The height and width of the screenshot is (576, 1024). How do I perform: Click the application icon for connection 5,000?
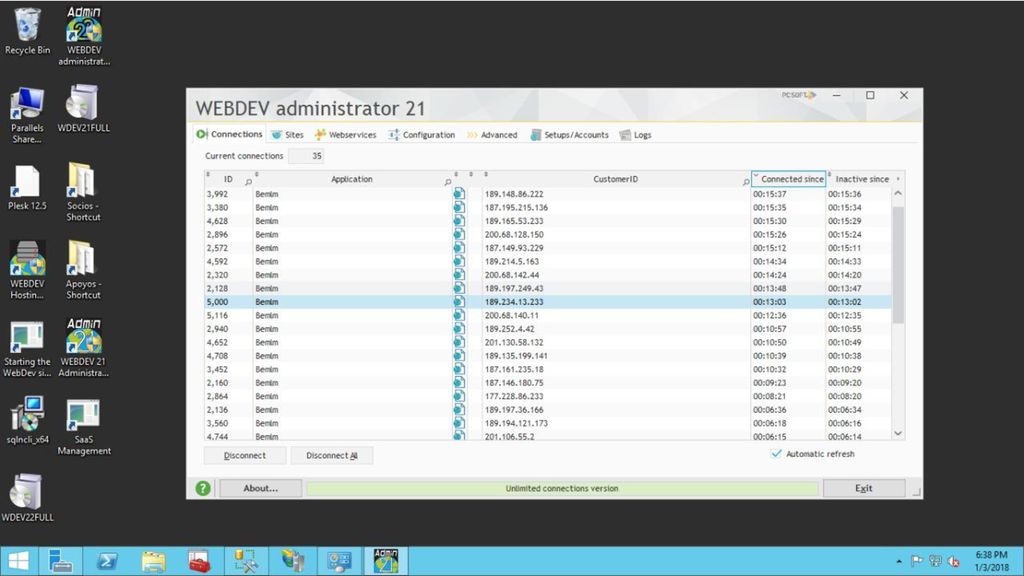pos(459,302)
